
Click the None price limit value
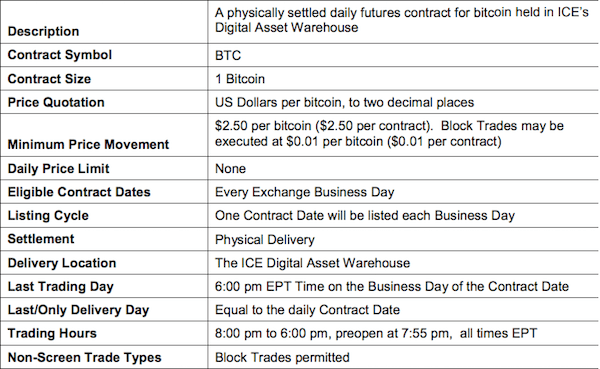click(x=230, y=168)
